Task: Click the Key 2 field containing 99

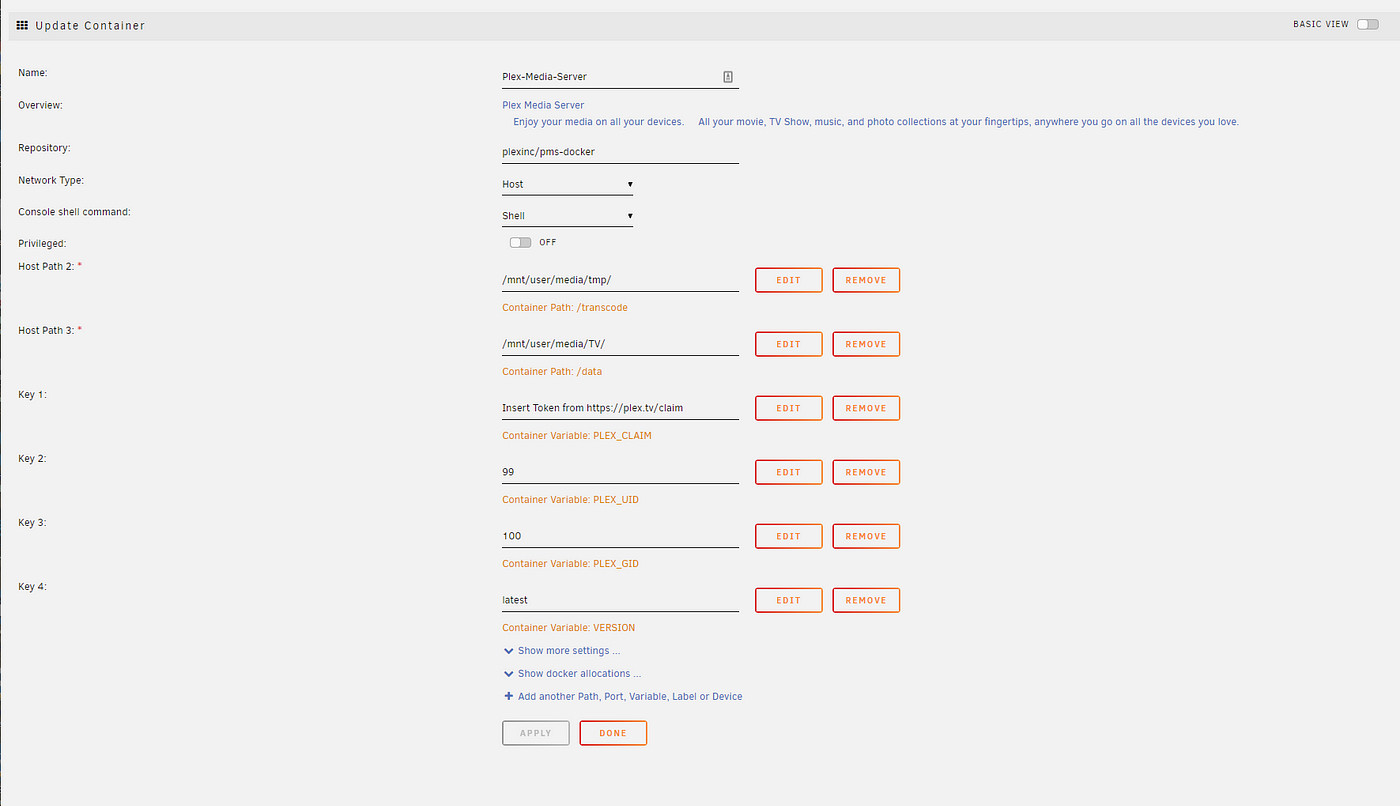Action: [620, 472]
